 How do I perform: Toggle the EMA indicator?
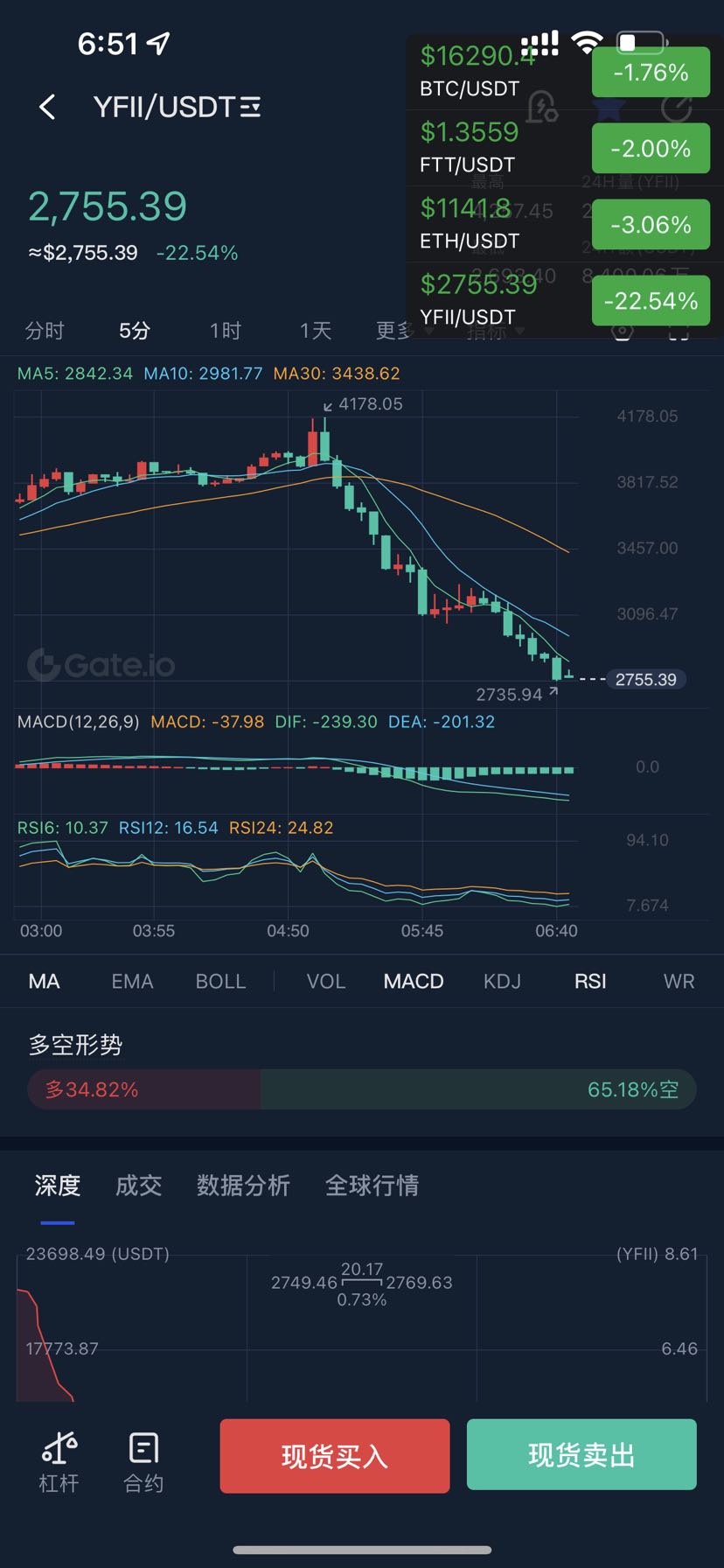(x=132, y=981)
